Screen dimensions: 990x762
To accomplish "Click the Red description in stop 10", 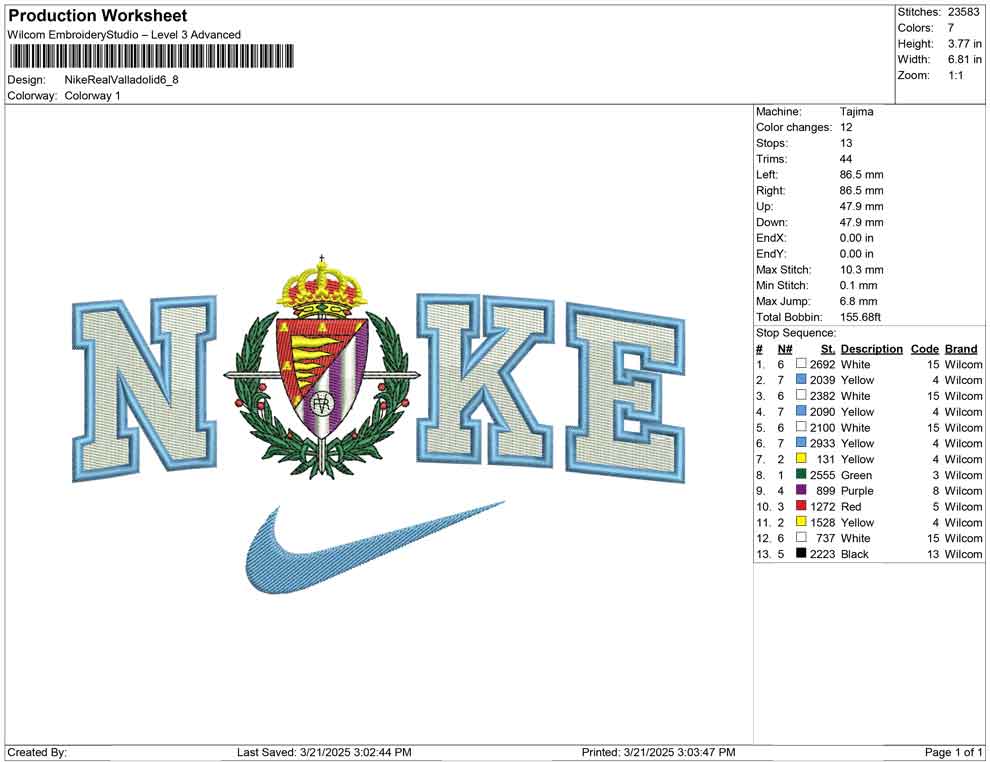I will pyautogui.click(x=850, y=506).
